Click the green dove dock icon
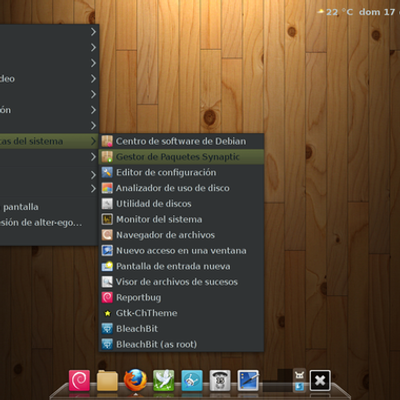 point(164,380)
